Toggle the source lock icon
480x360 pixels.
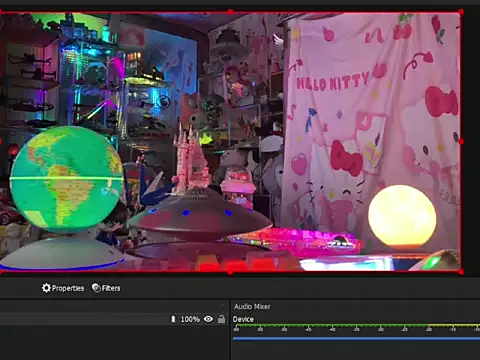[221, 319]
